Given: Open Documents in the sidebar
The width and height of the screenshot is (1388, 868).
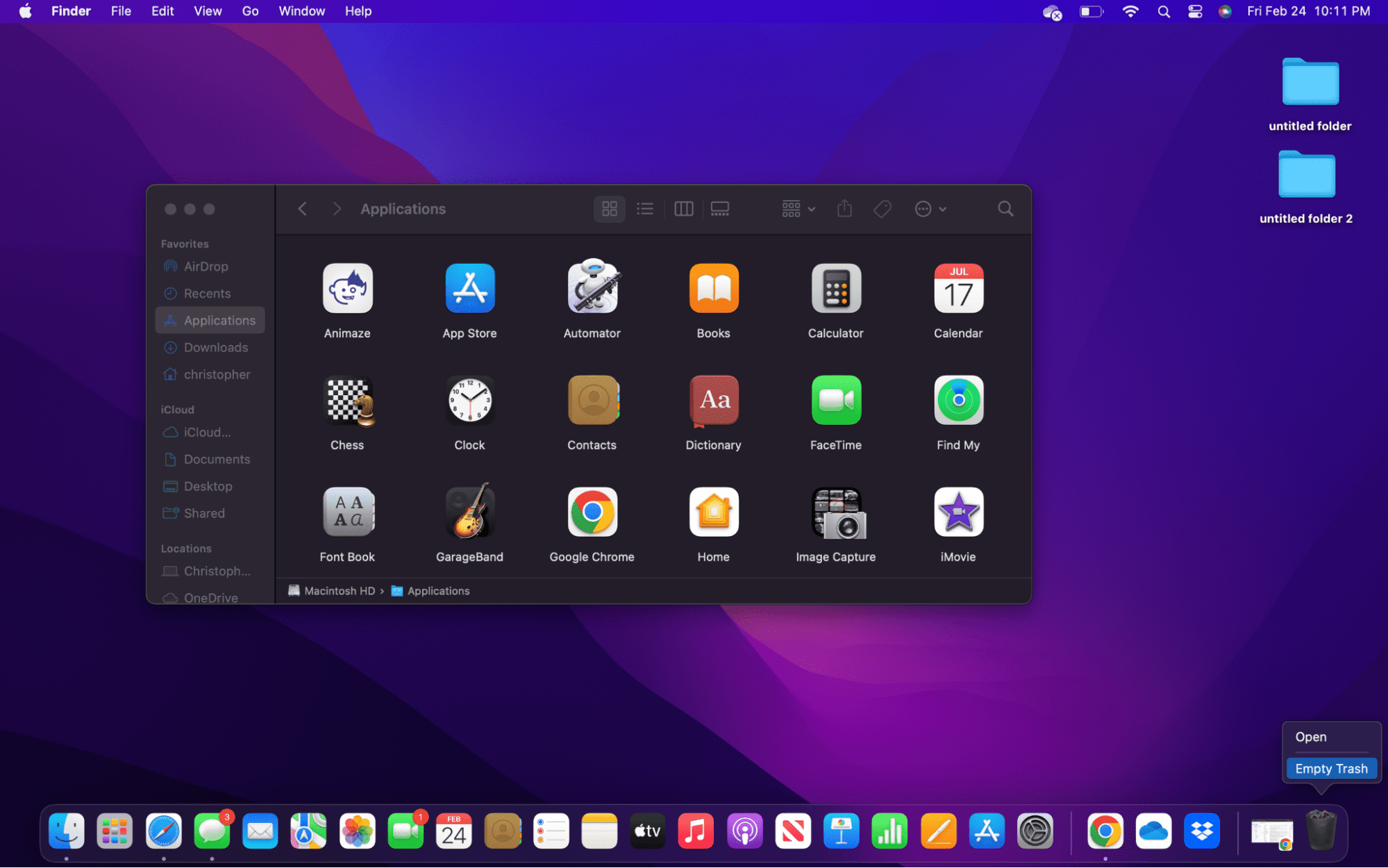Looking at the screenshot, I should tap(210, 460).
